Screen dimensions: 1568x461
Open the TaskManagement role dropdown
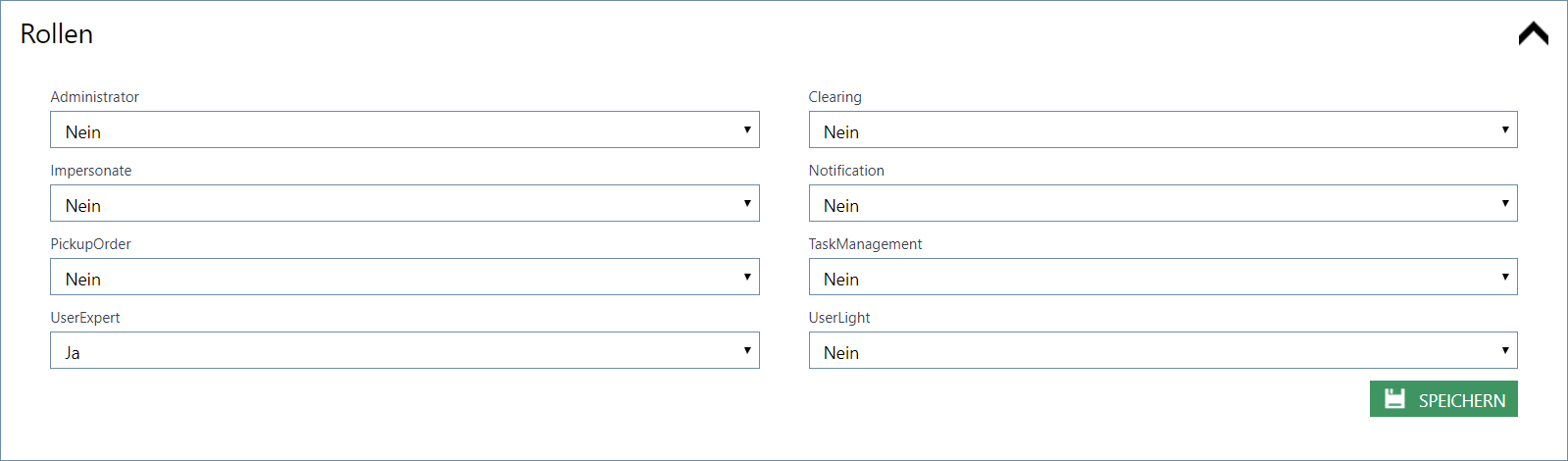pyautogui.click(x=1162, y=278)
